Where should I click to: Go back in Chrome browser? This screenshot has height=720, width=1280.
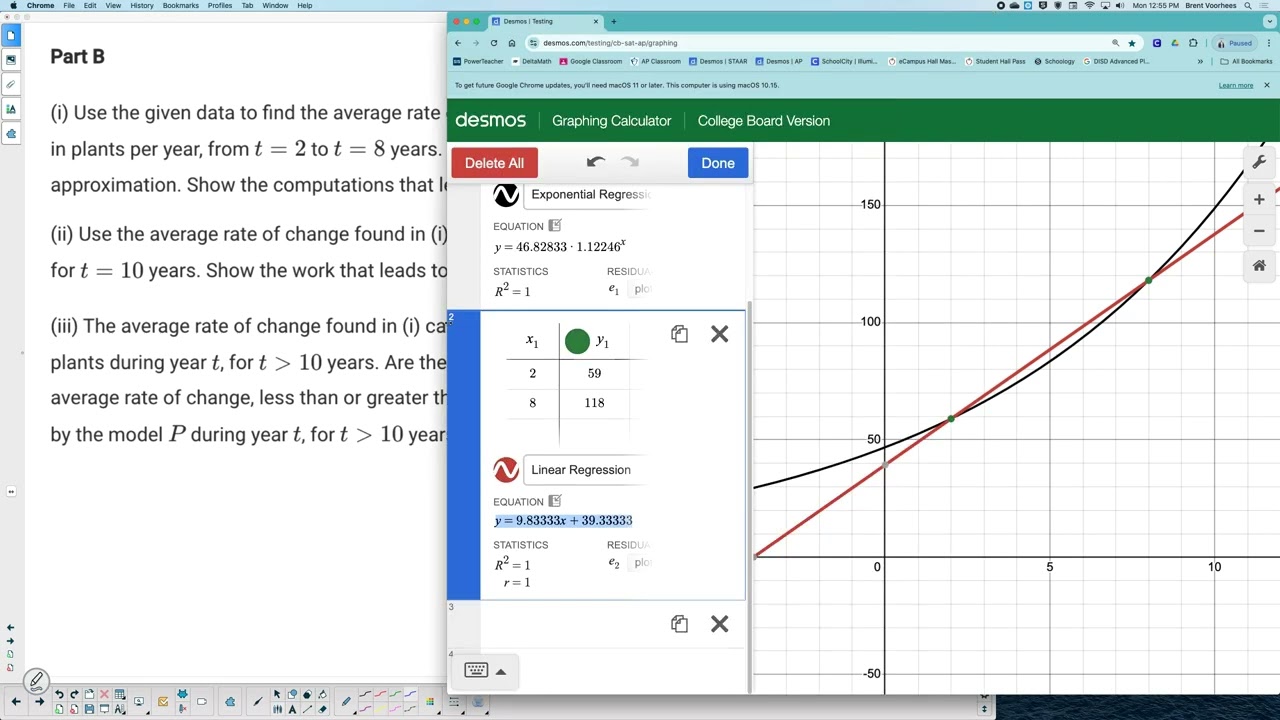point(458,43)
